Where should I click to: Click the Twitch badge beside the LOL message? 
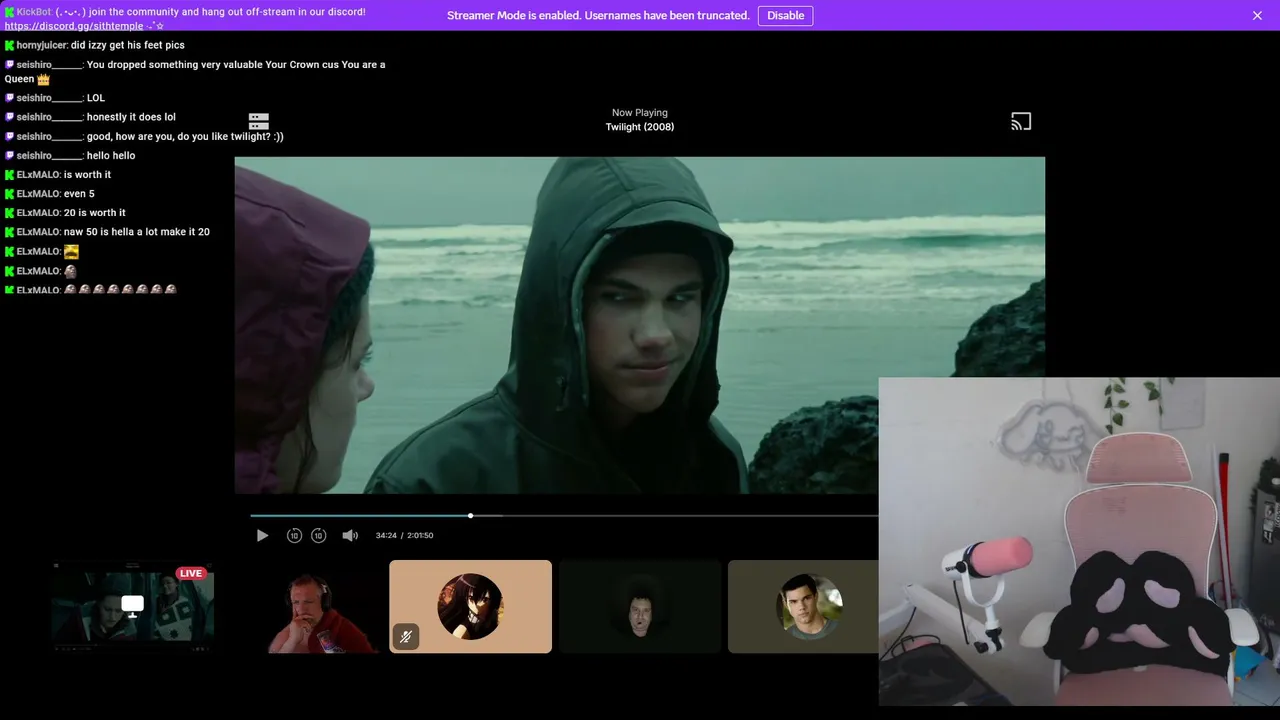(x=10, y=98)
